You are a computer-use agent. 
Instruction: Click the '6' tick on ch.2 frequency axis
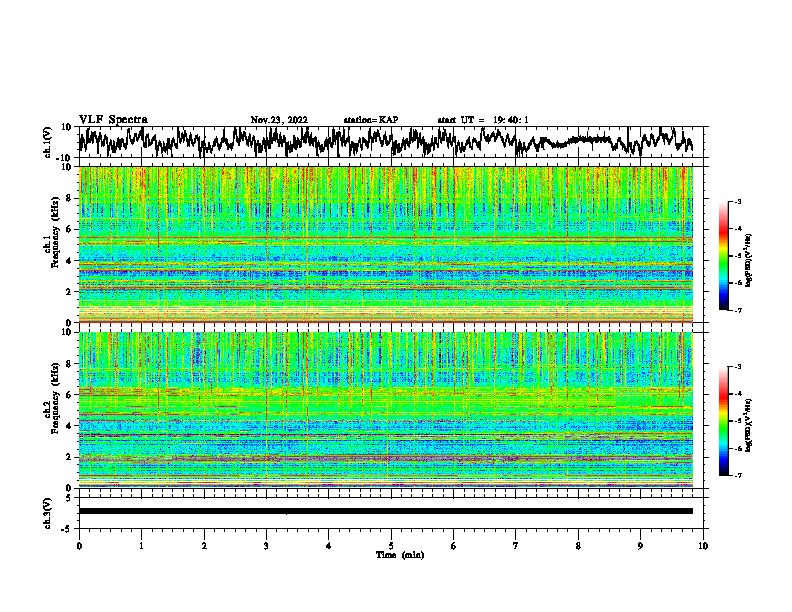[x=69, y=395]
